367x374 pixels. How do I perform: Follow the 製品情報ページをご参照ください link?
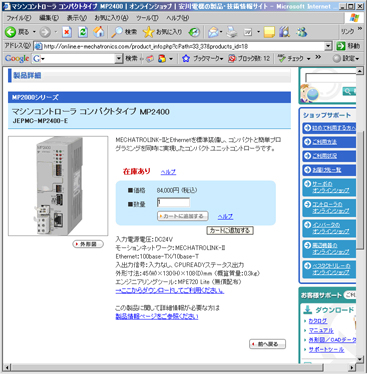click(x=157, y=316)
